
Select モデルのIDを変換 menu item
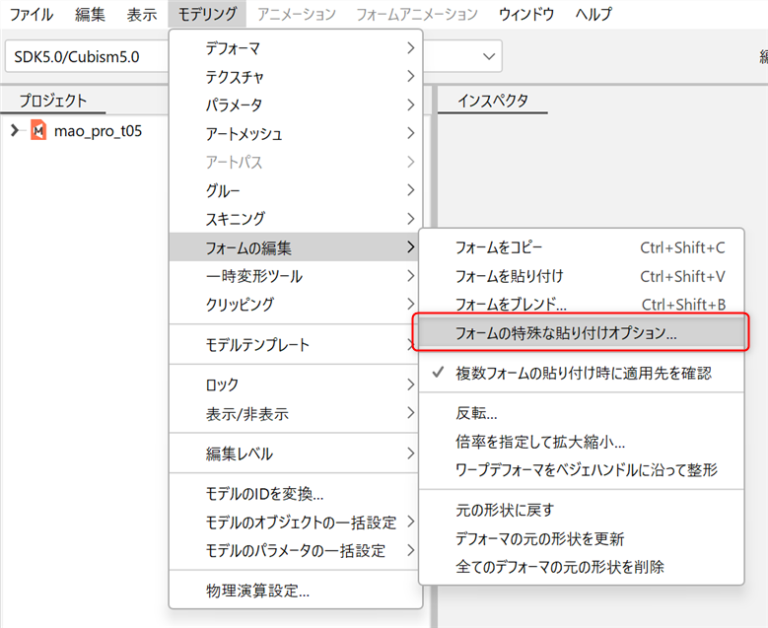pyautogui.click(x=265, y=493)
